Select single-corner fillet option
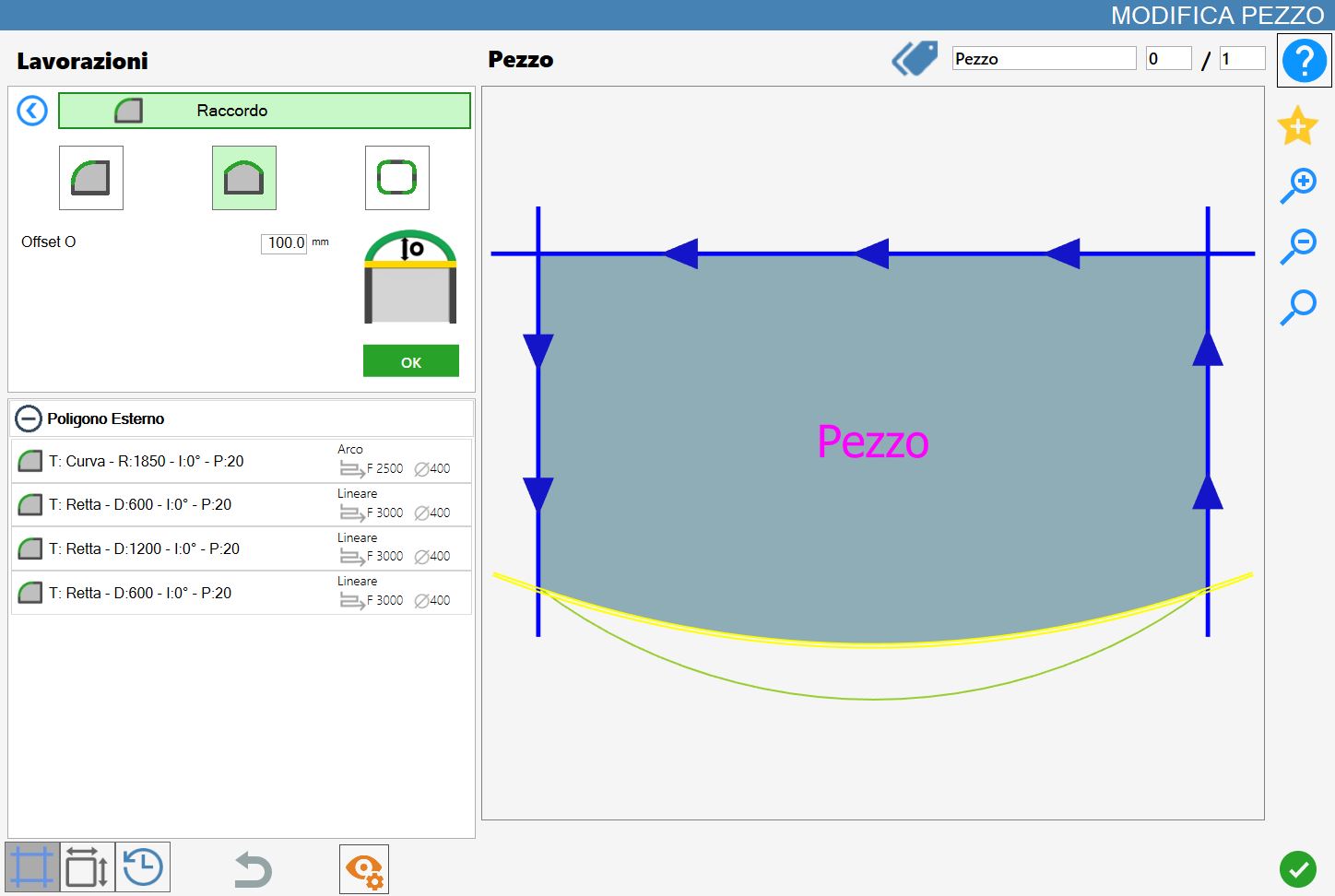Screen dimensions: 1335x896 click(91, 178)
